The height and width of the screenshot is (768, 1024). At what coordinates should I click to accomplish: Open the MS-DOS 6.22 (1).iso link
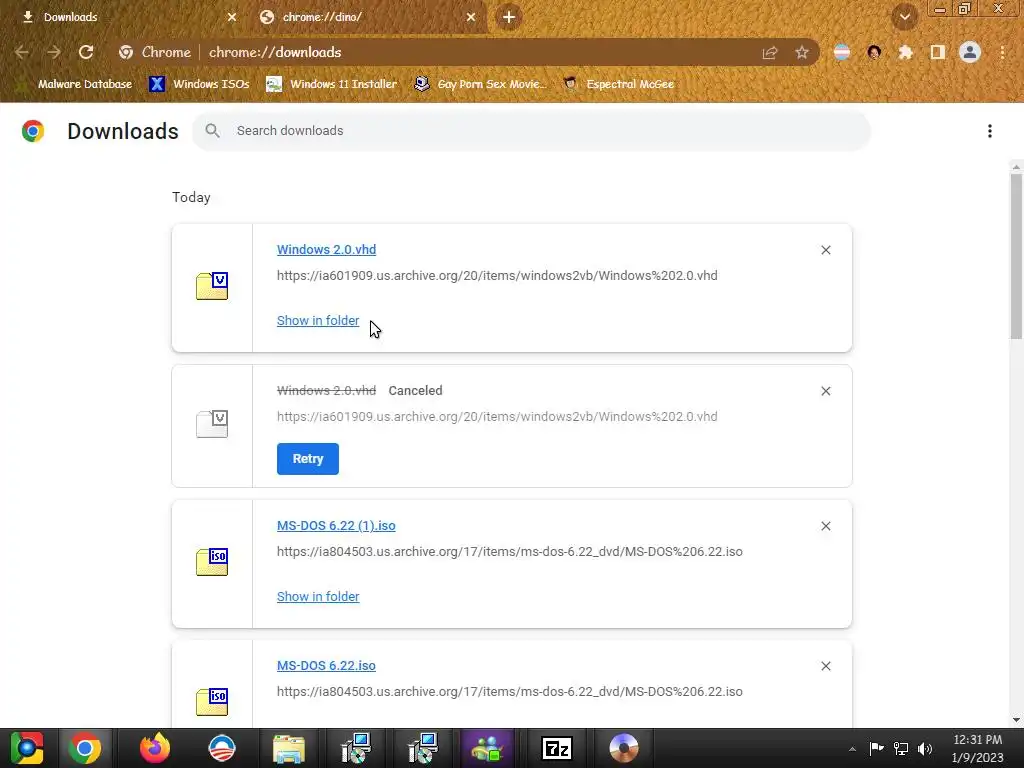click(x=336, y=526)
